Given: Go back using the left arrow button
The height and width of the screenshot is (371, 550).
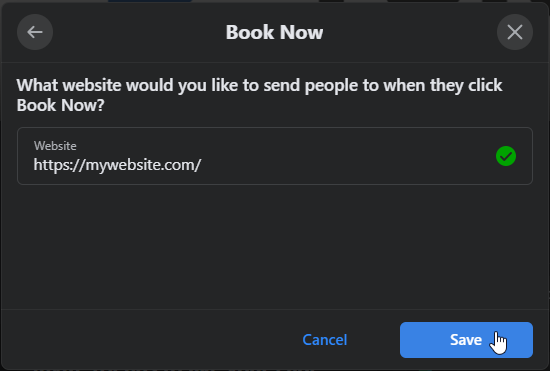Looking at the screenshot, I should tap(35, 32).
